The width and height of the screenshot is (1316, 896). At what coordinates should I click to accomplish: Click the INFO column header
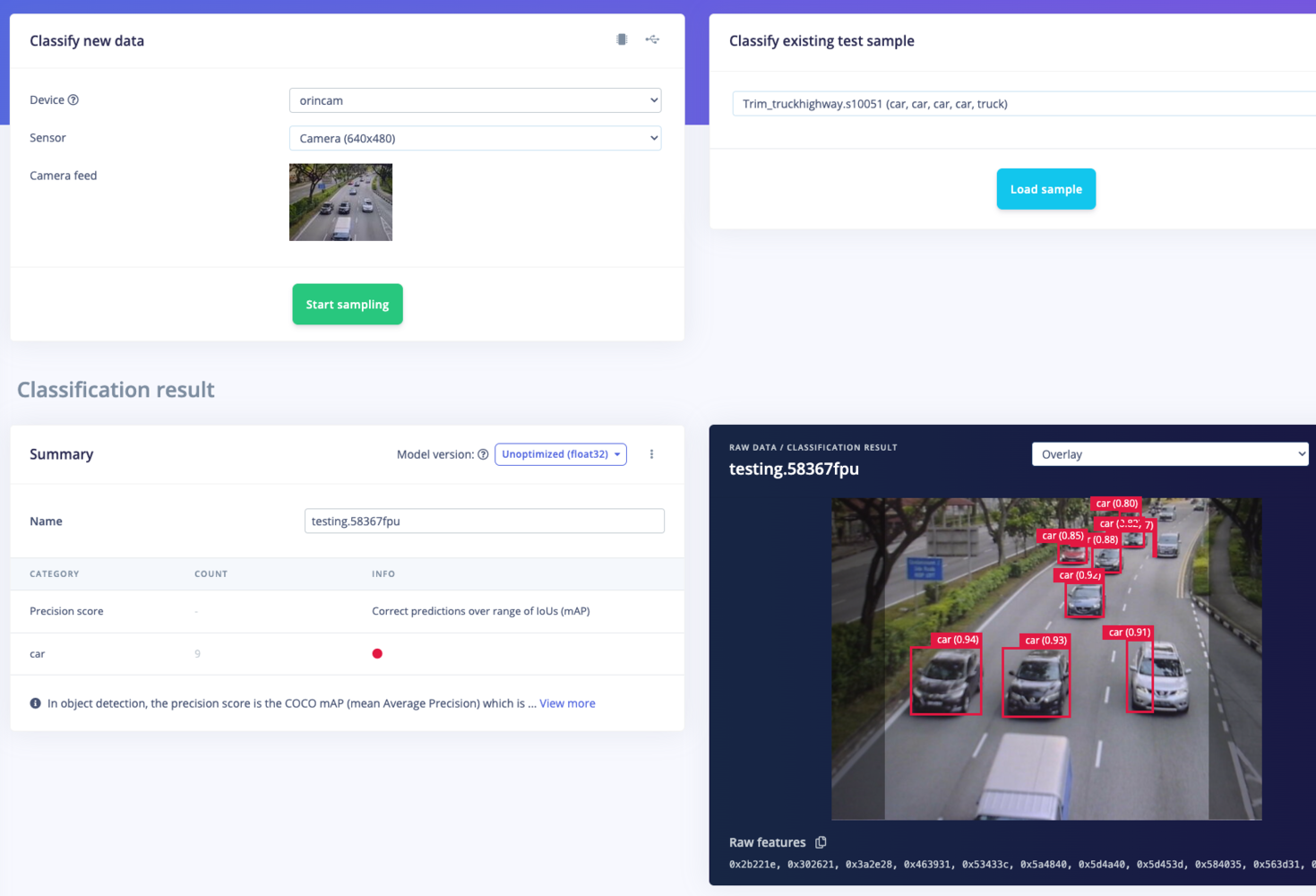pos(383,574)
